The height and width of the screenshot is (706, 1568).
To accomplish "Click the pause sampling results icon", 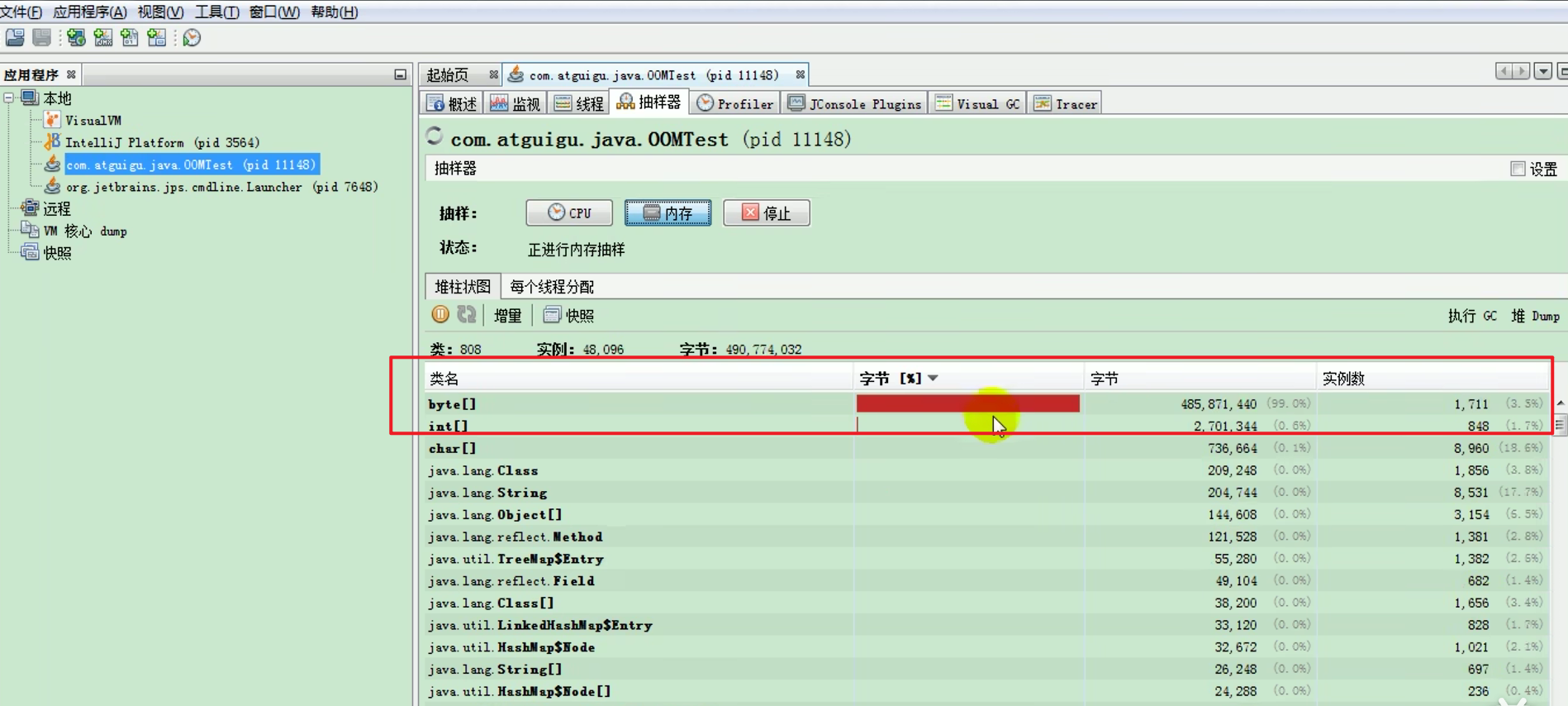I will [x=440, y=315].
